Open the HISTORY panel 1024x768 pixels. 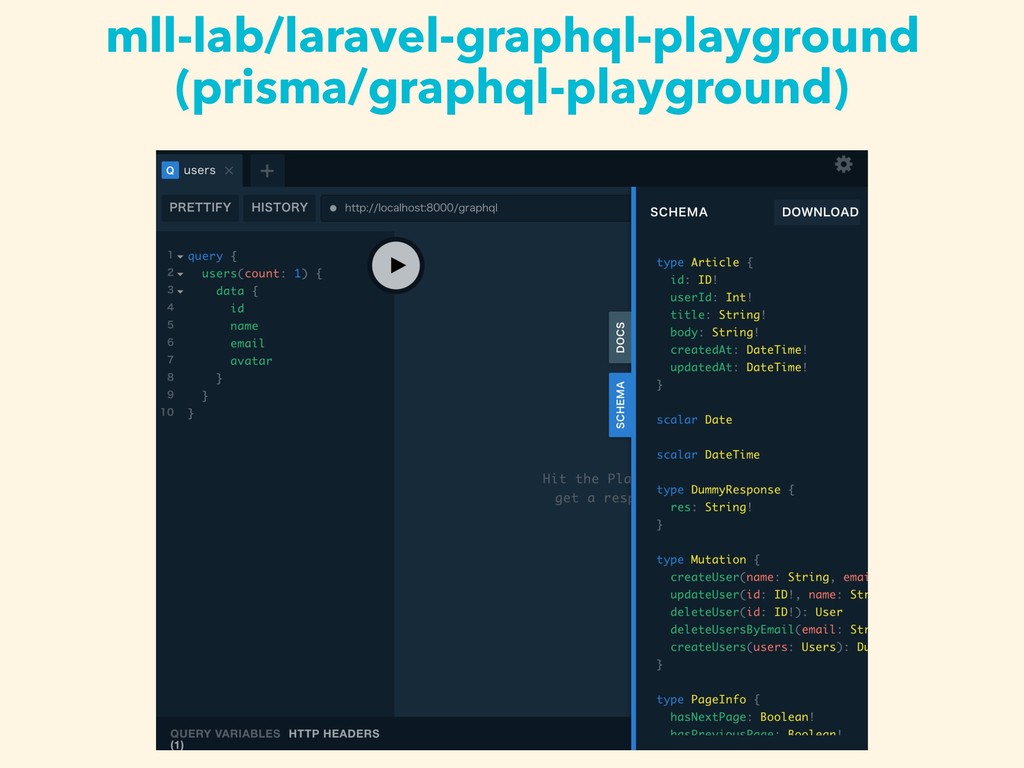click(280, 208)
